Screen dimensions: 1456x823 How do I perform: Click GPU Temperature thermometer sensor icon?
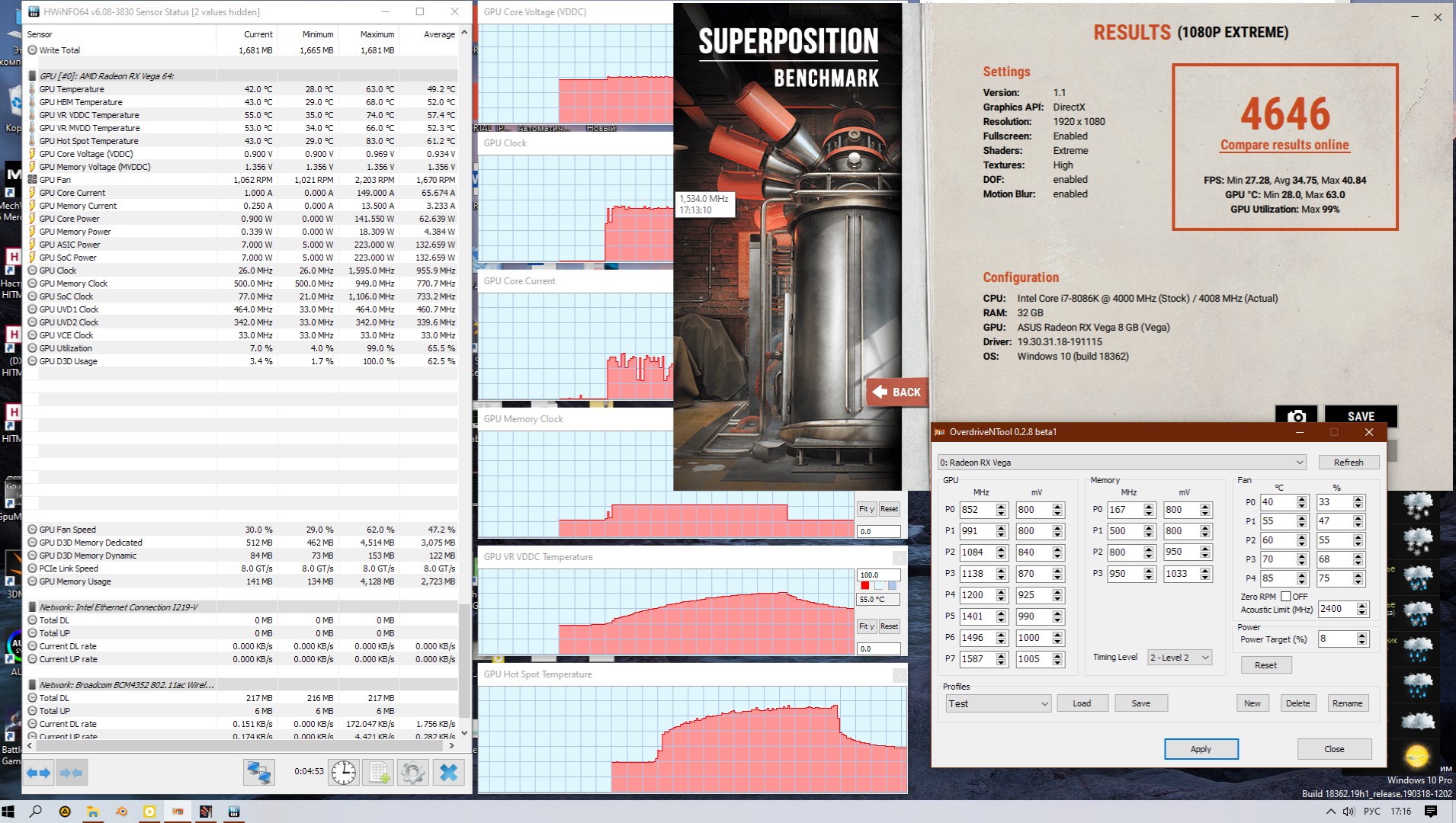pos(32,89)
